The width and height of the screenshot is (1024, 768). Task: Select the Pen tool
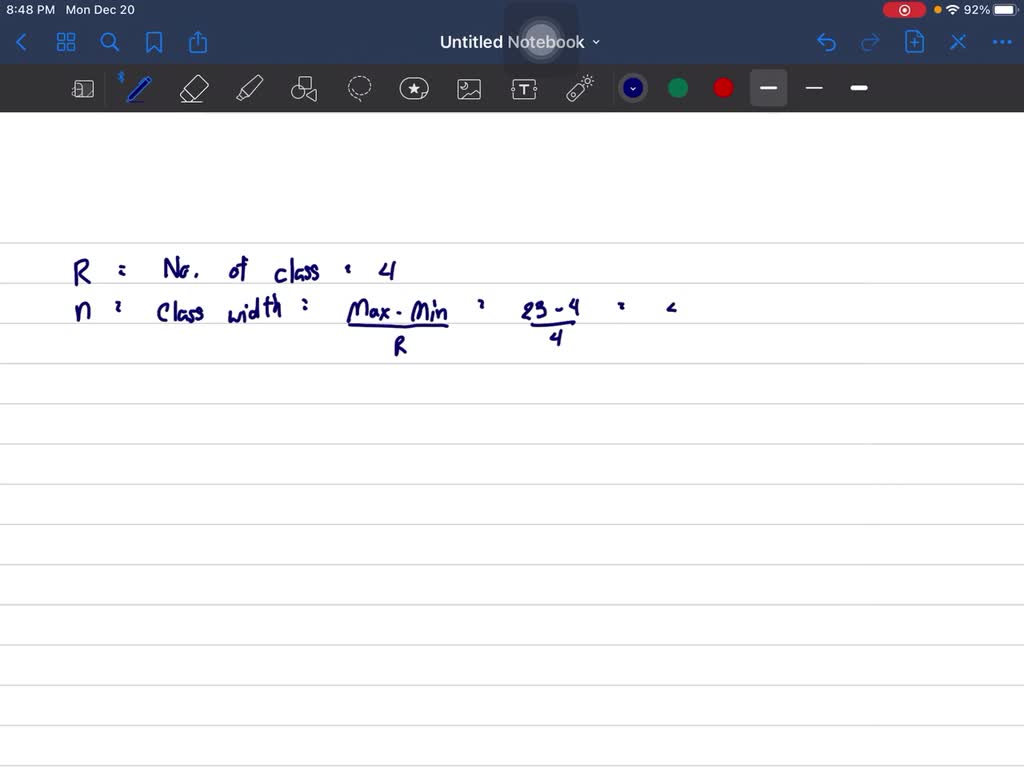(138, 88)
